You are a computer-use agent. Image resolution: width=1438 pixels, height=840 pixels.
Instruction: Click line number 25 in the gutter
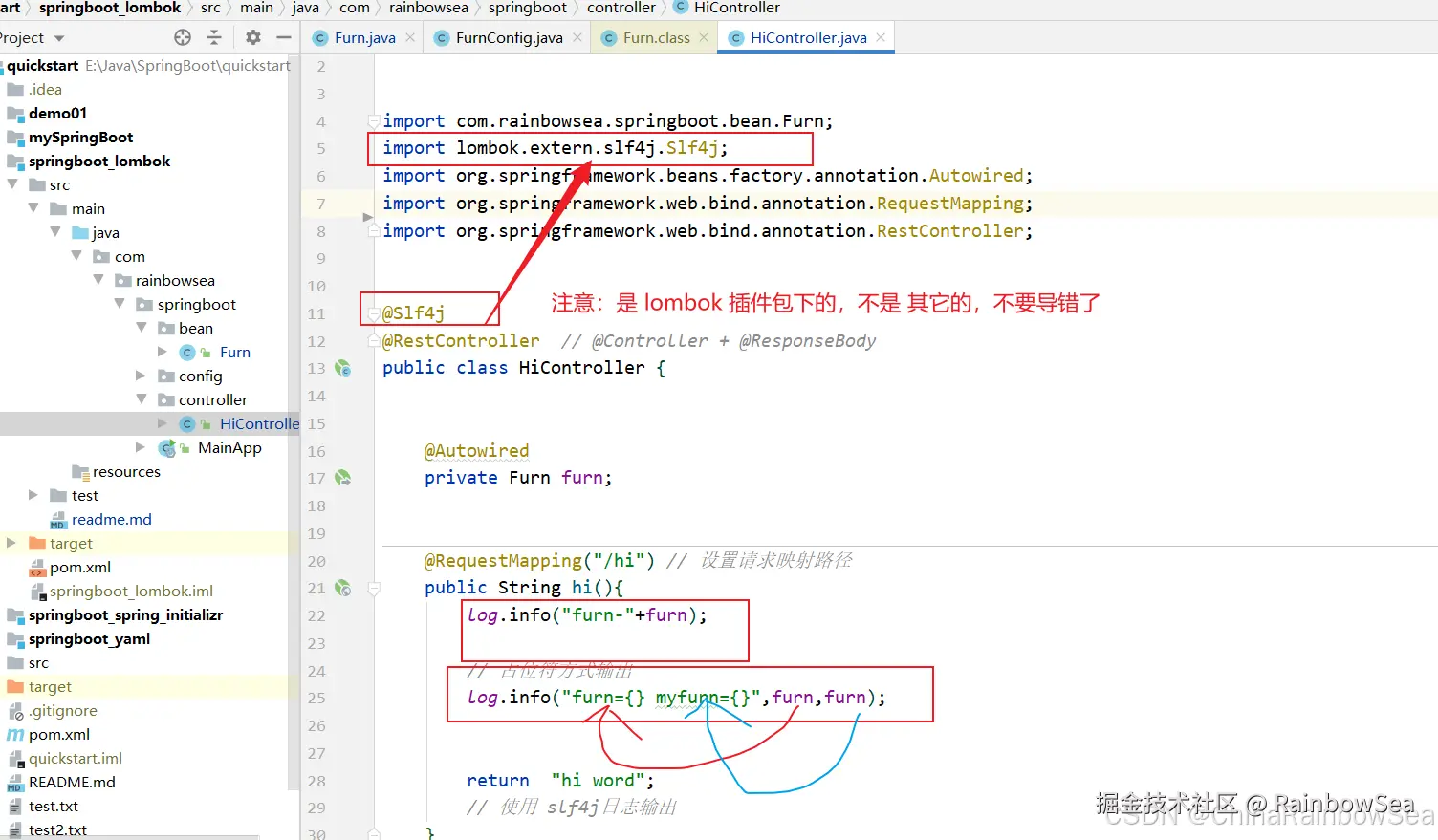pos(316,698)
